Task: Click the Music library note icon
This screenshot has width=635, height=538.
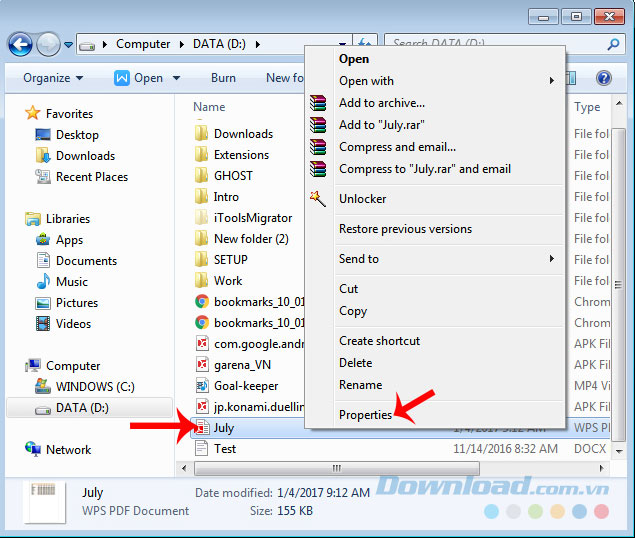Action: (43, 282)
